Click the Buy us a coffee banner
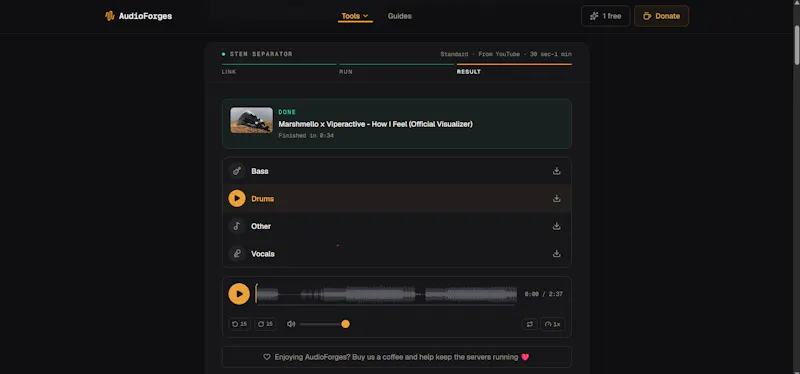800x374 pixels. tap(397, 357)
